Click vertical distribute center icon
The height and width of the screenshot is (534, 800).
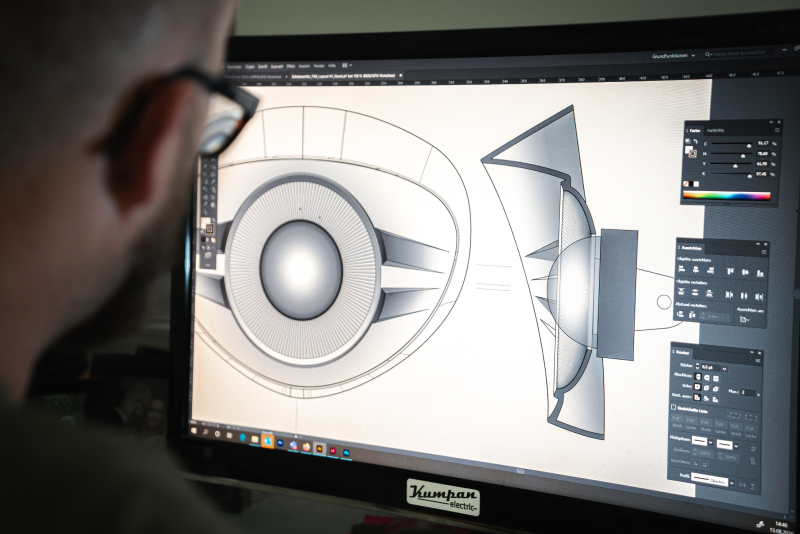tap(695, 293)
